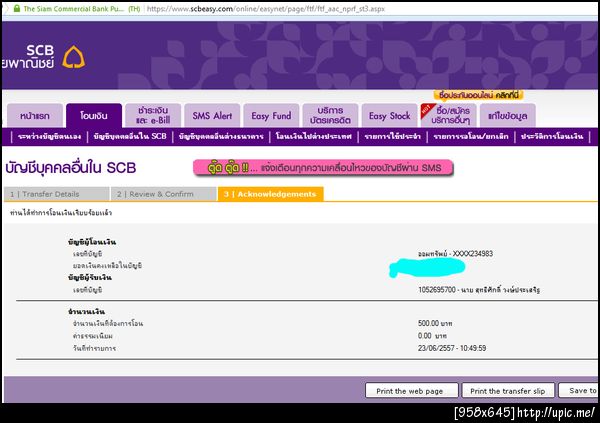Viewport: 600px width, 423px height.
Task: Open the บริการบัตรเครดิต credit card tab
Action: [x=330, y=116]
